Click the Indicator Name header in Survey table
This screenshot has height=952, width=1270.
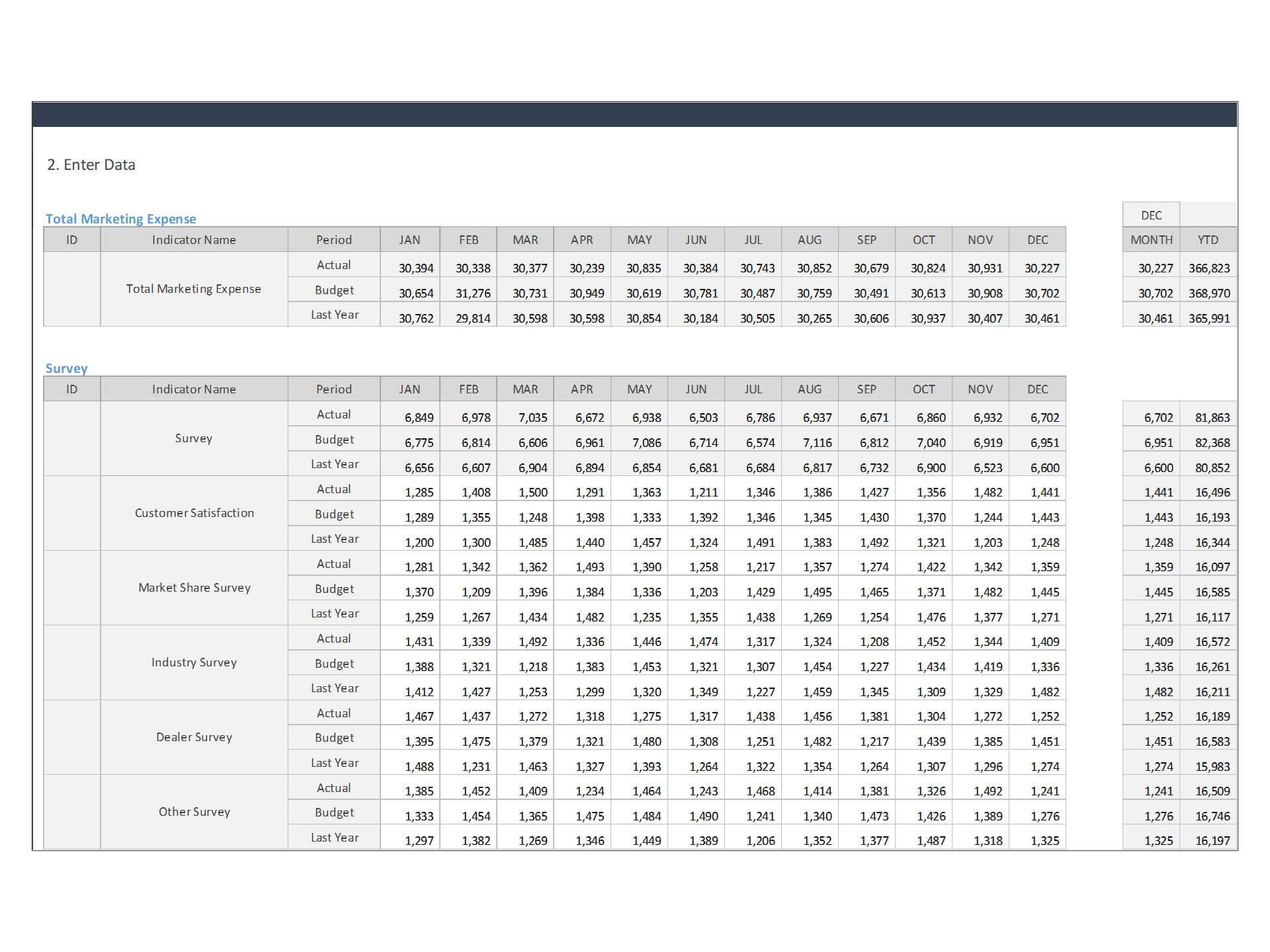[x=194, y=389]
